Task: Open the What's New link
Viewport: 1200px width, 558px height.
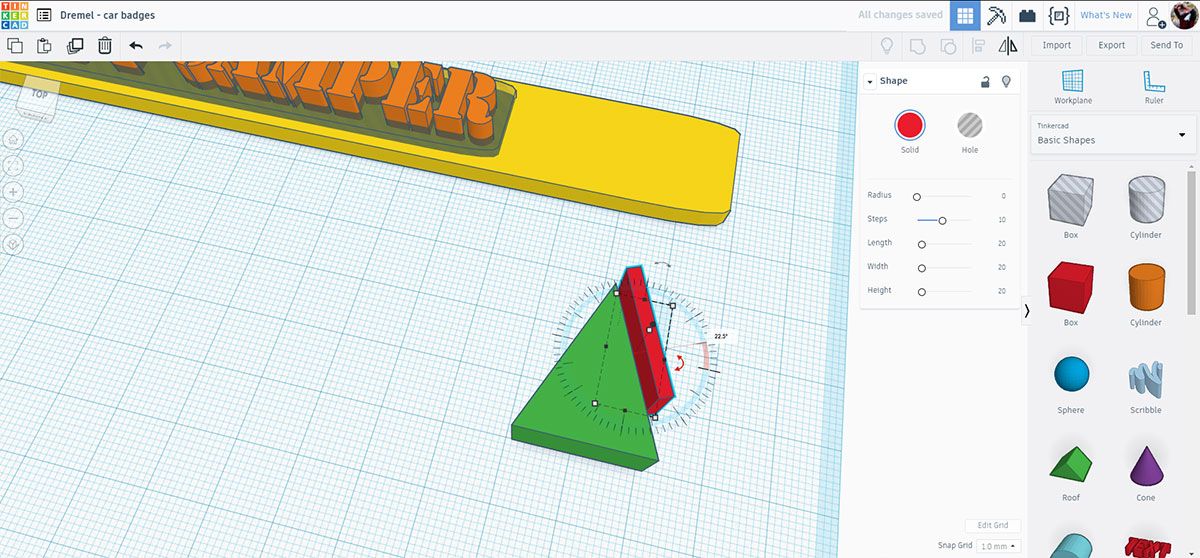Action: pyautogui.click(x=1106, y=15)
